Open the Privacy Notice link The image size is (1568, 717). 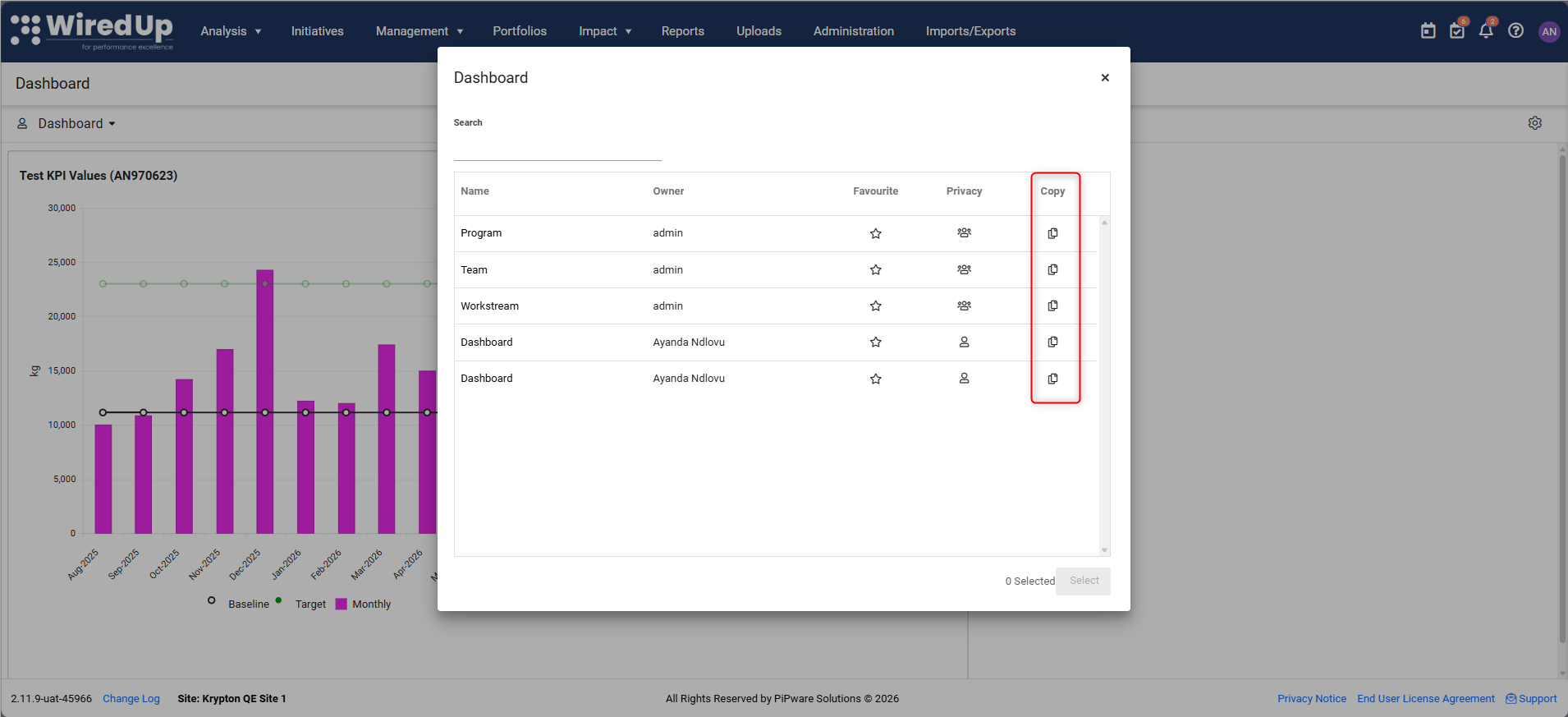coord(1312,699)
